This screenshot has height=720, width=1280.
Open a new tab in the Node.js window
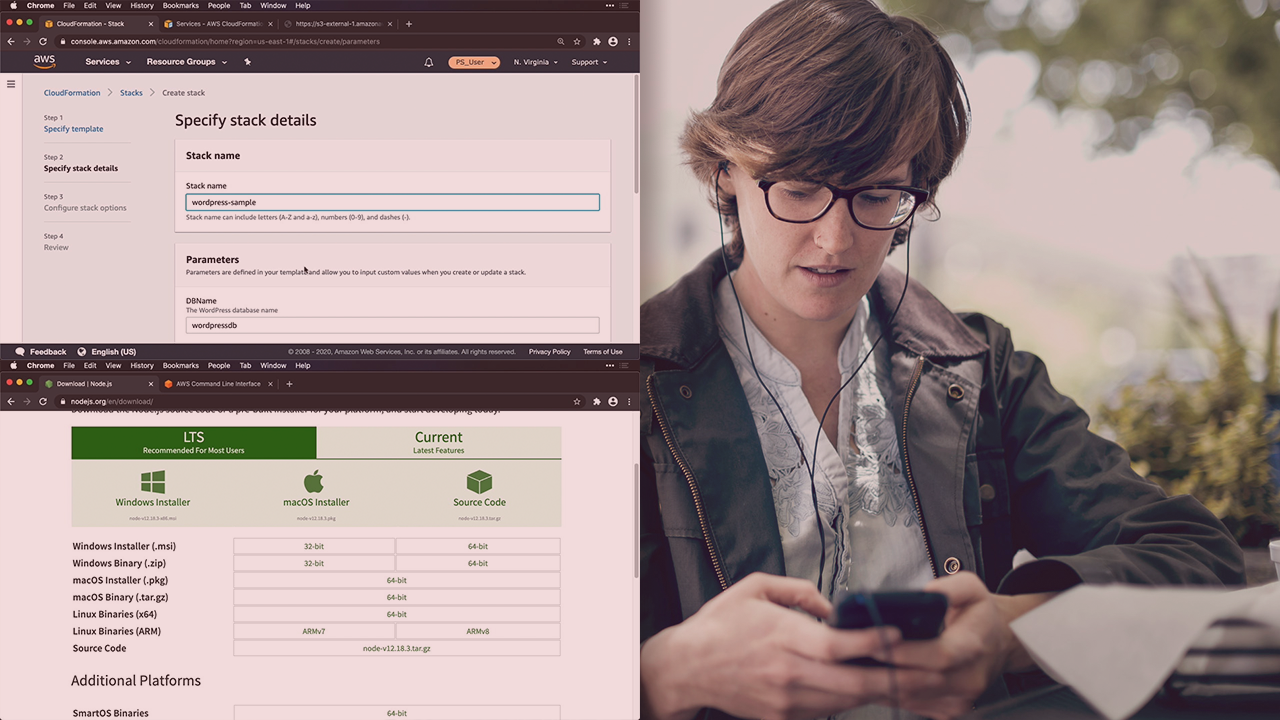[289, 383]
